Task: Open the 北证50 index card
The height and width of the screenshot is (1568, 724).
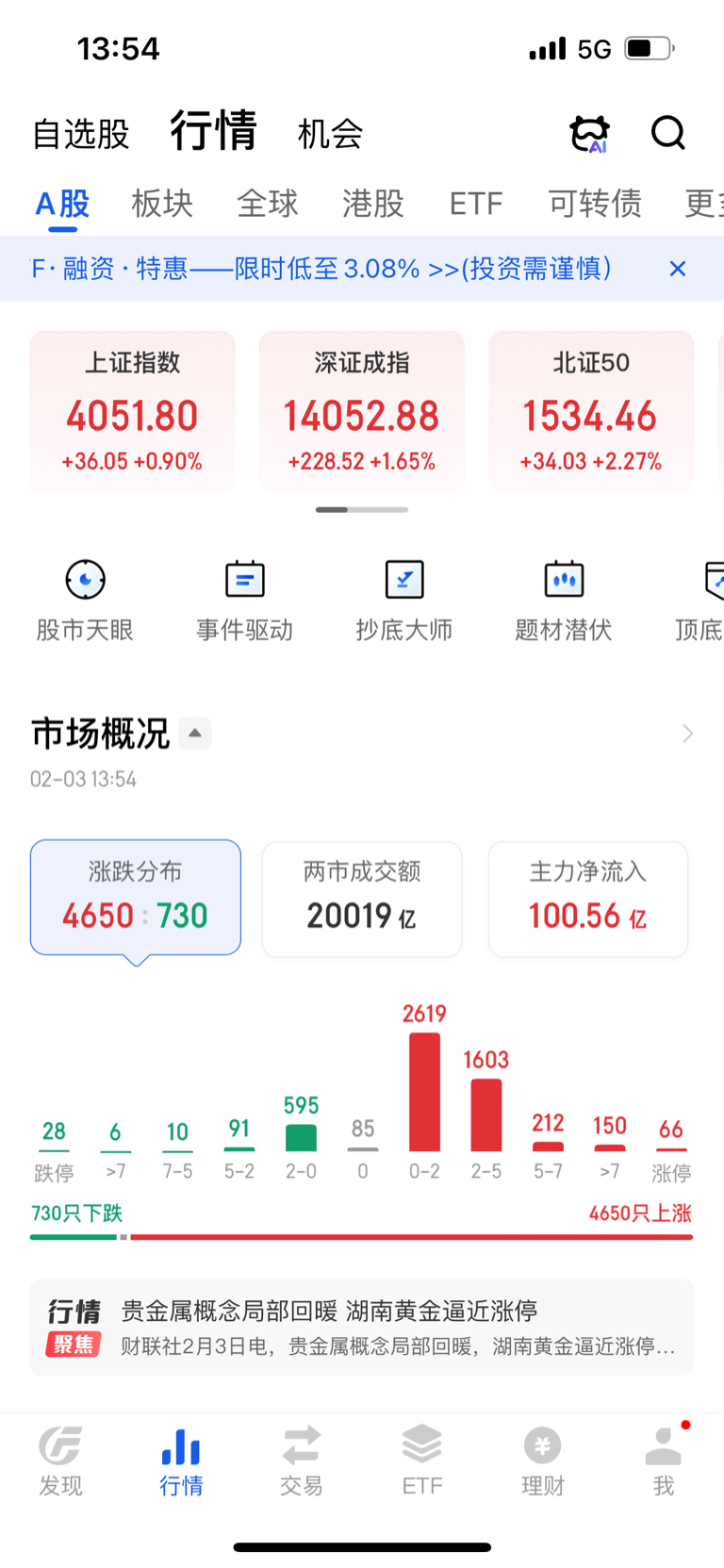Action: tap(591, 411)
